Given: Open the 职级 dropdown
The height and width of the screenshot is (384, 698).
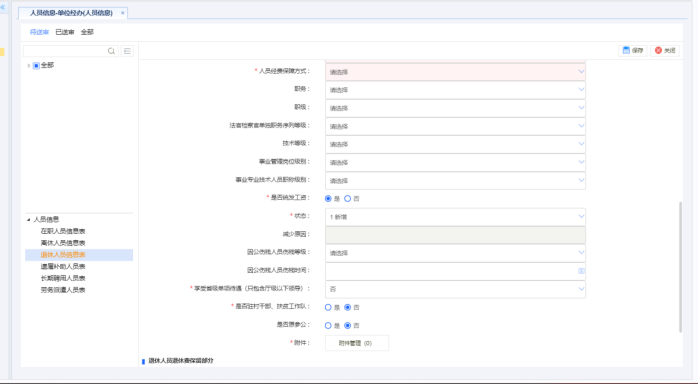Looking at the screenshot, I should (455, 108).
